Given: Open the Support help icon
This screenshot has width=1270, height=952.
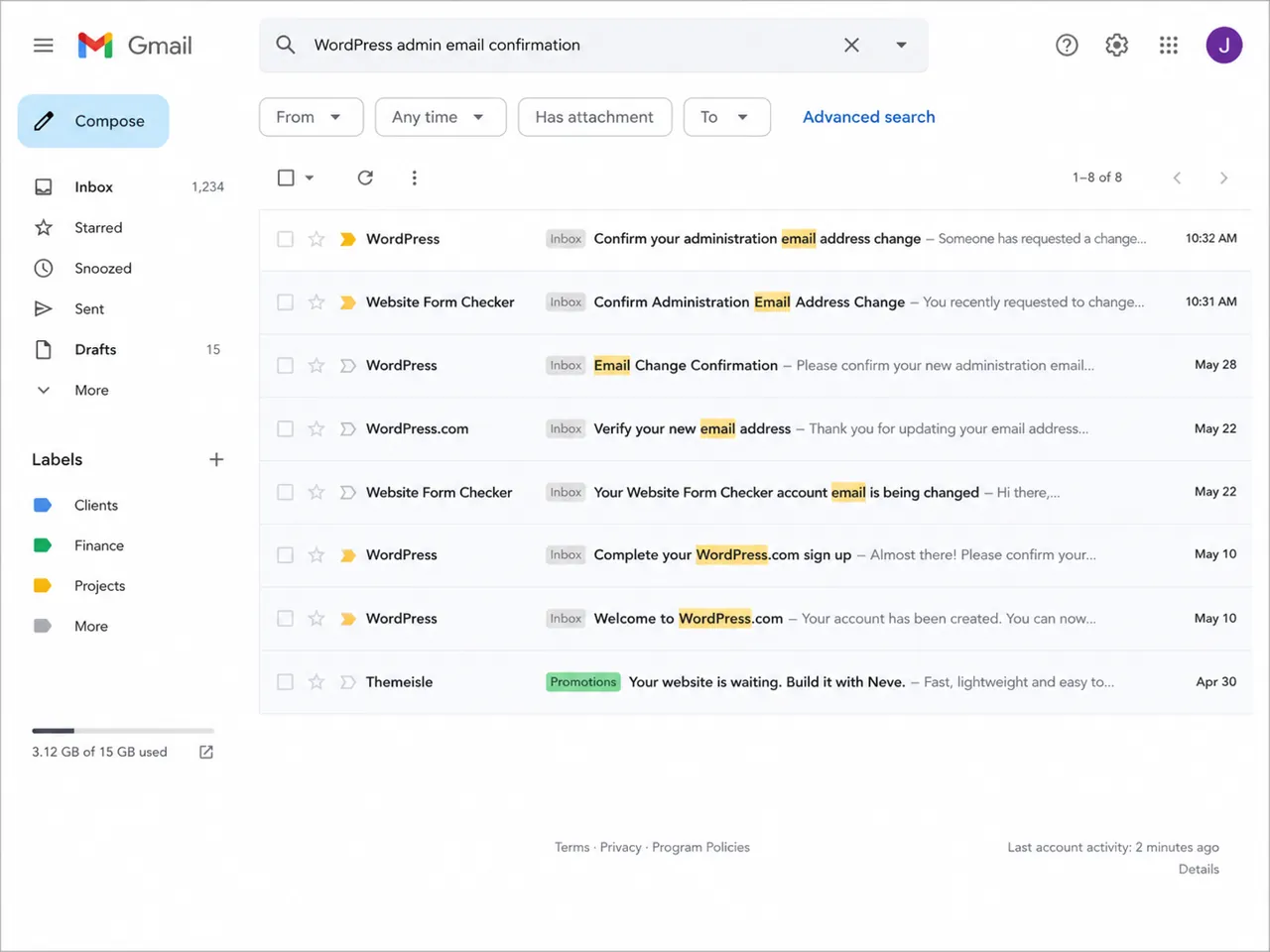Looking at the screenshot, I should click(1067, 45).
